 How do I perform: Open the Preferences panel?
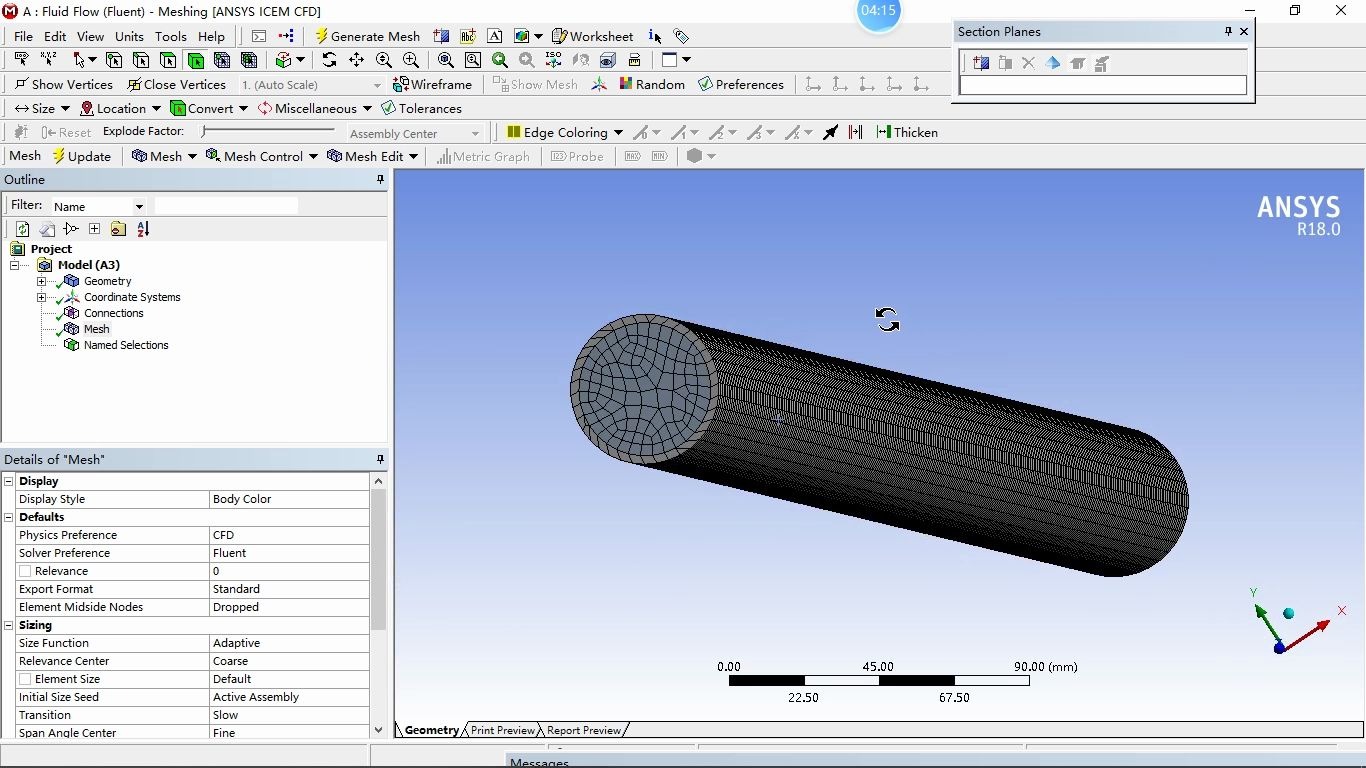point(741,84)
